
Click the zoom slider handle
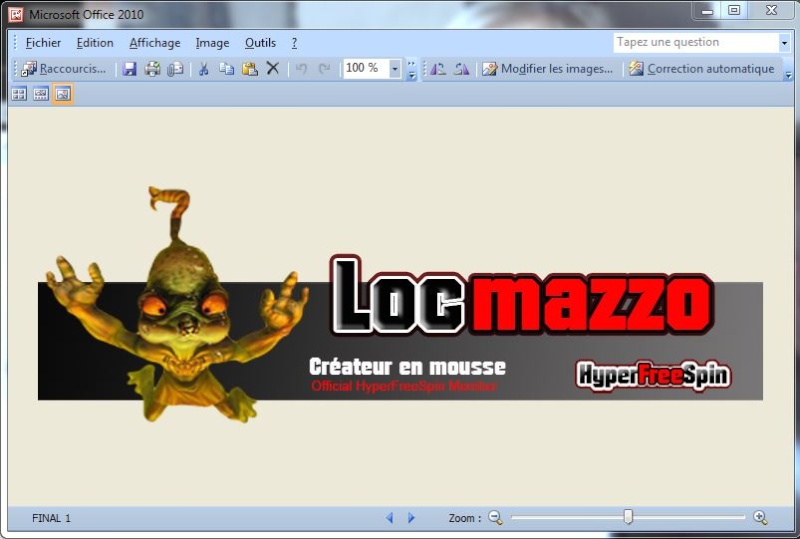point(629,517)
